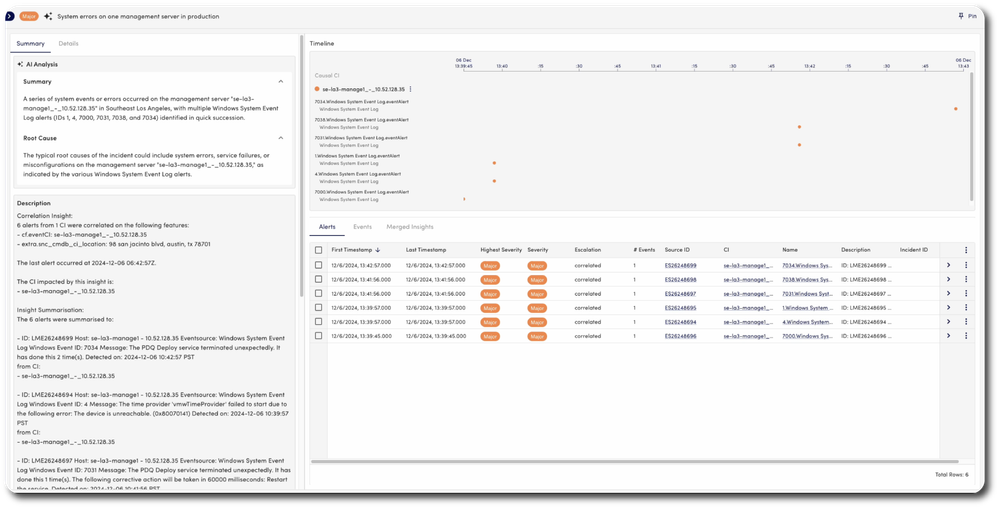Expand row details arrow for alert ES26248697
Image resolution: width=999 pixels, height=508 pixels.
(x=948, y=294)
